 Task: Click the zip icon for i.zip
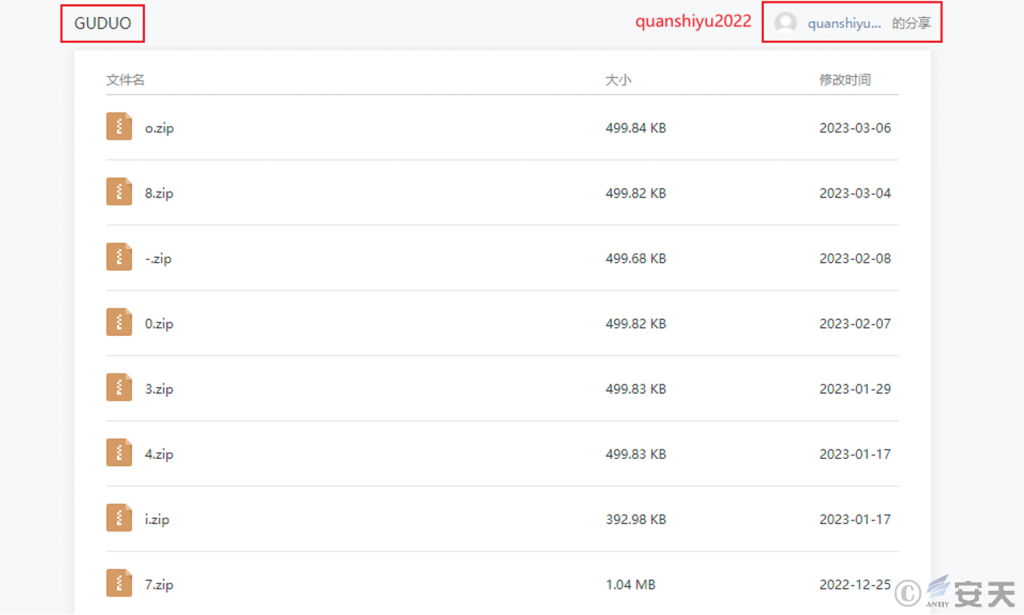click(119, 518)
